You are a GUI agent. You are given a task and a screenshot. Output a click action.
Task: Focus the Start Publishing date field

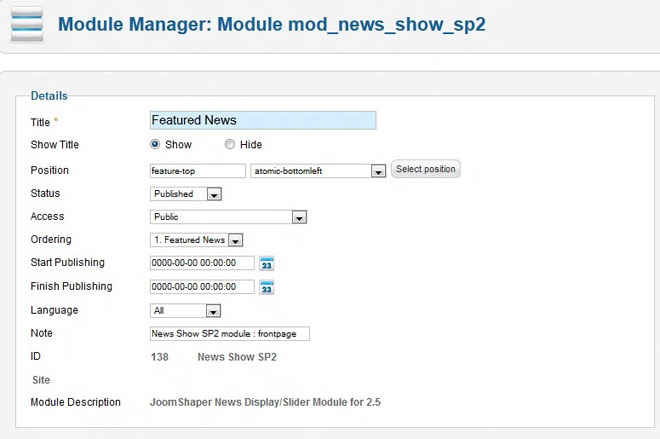pos(201,263)
